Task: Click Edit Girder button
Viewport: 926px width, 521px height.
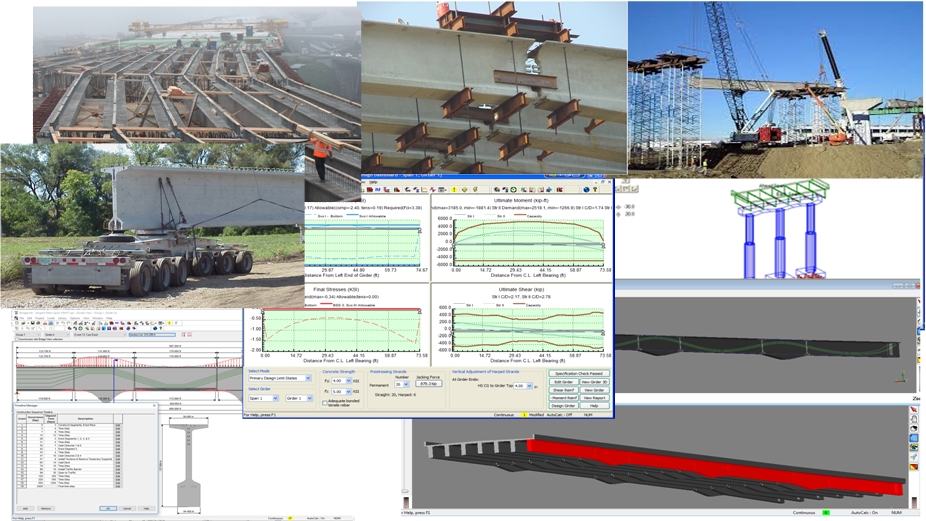Action: pos(563,382)
